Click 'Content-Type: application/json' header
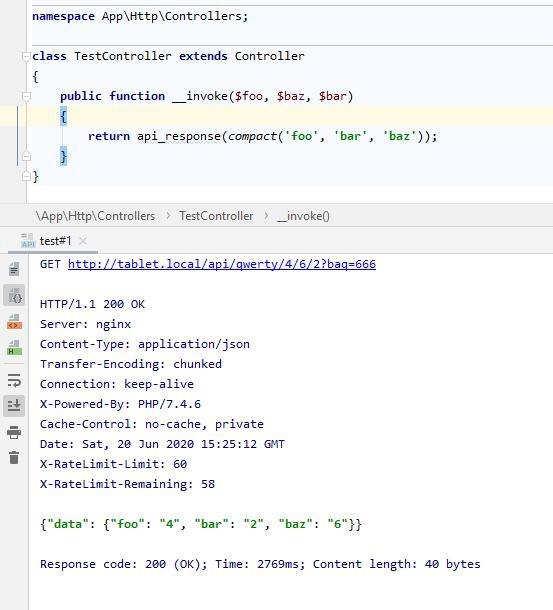 point(145,344)
